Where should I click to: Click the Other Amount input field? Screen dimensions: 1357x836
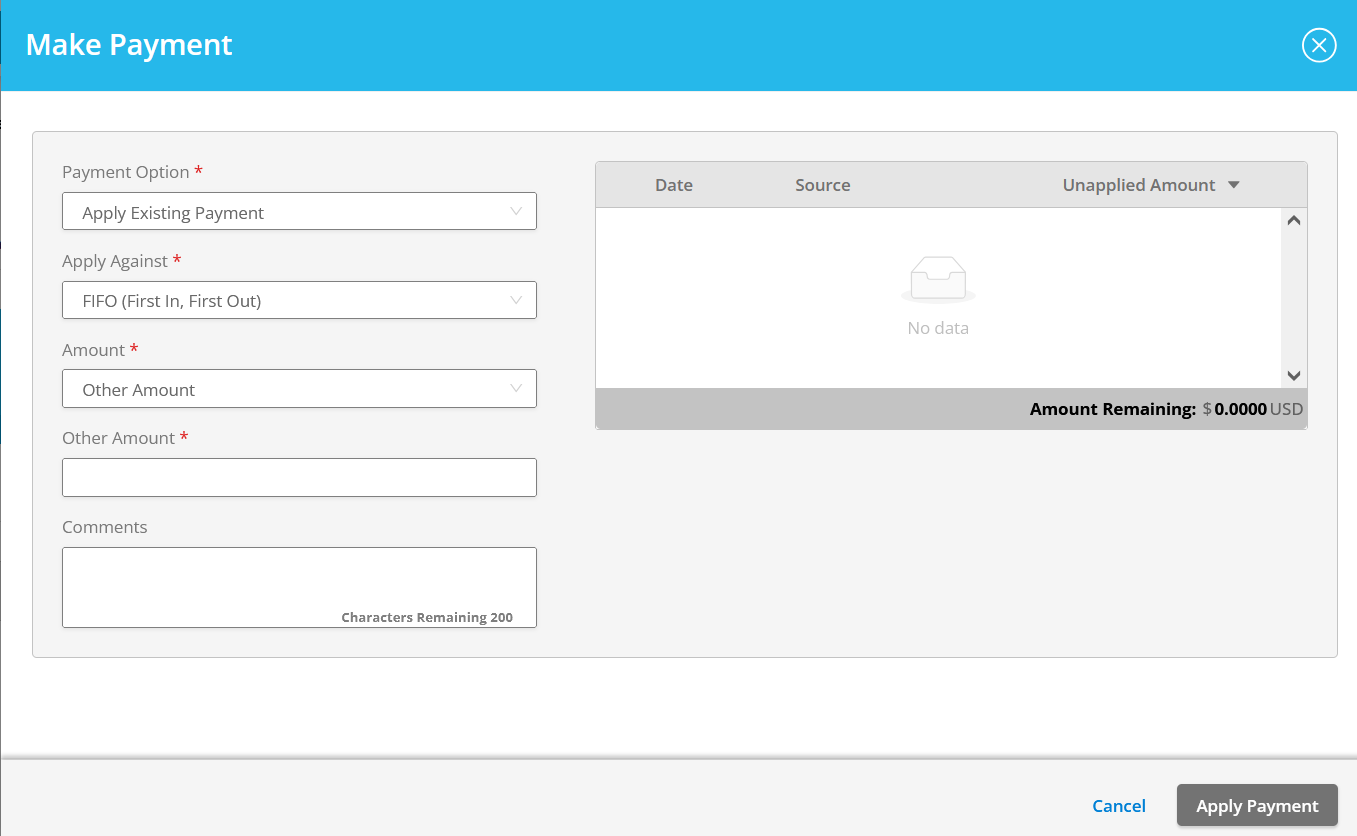pyautogui.click(x=299, y=478)
